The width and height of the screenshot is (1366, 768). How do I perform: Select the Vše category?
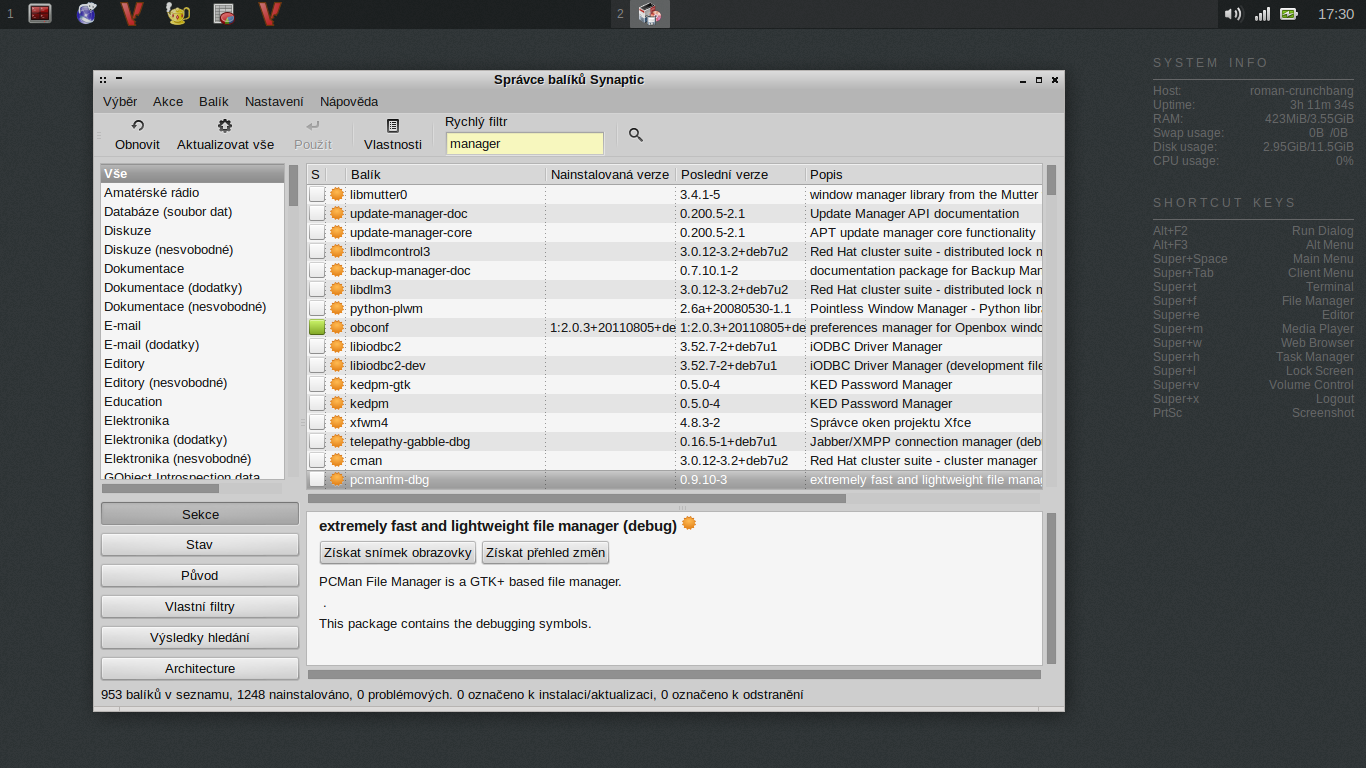pos(193,174)
